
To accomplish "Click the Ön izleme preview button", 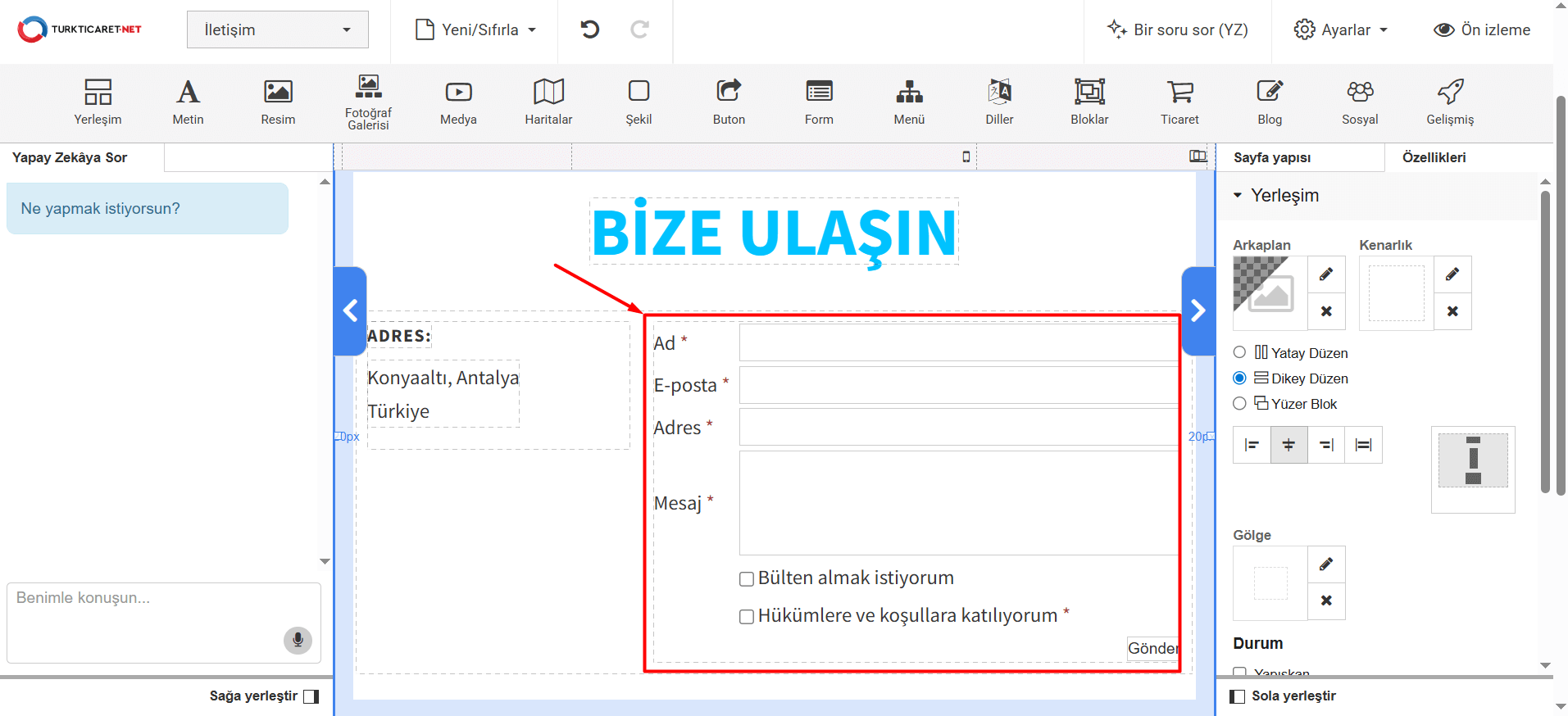I will (x=1482, y=30).
